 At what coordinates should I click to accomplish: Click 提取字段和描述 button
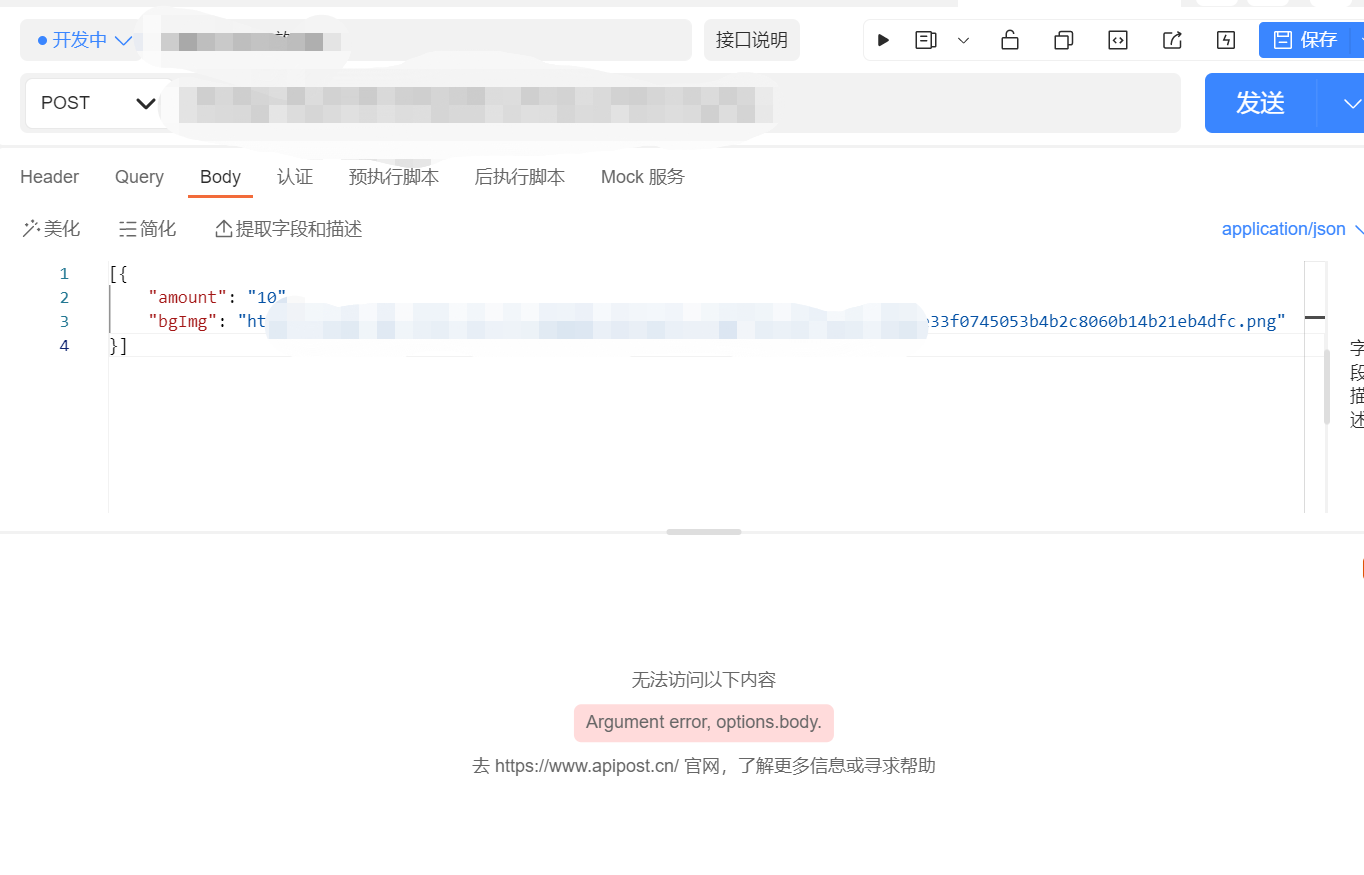coord(289,229)
